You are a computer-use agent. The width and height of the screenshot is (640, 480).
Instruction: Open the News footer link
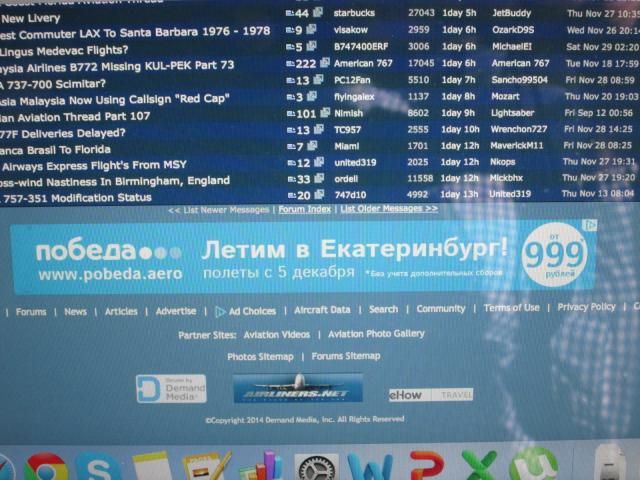(x=76, y=312)
